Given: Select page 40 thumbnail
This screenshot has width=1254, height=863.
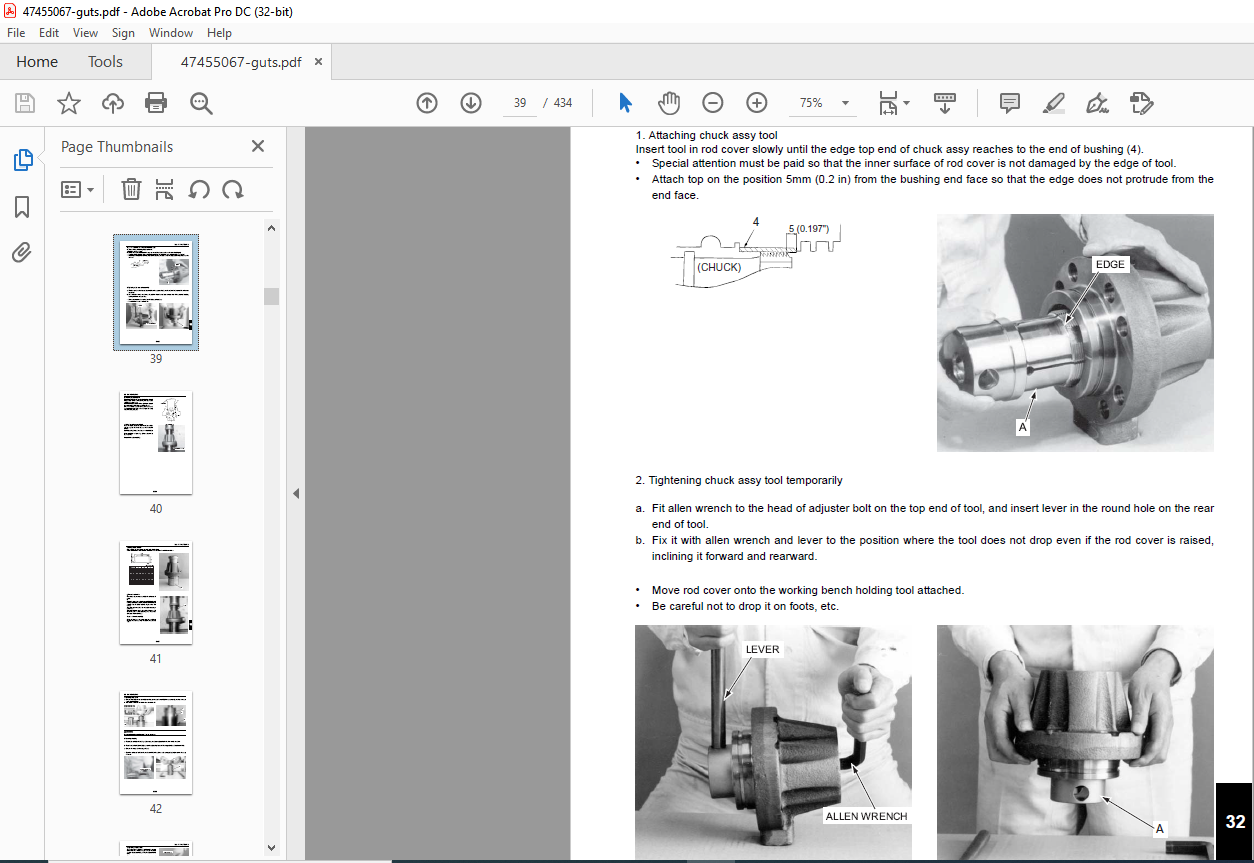Looking at the screenshot, I should point(156,443).
